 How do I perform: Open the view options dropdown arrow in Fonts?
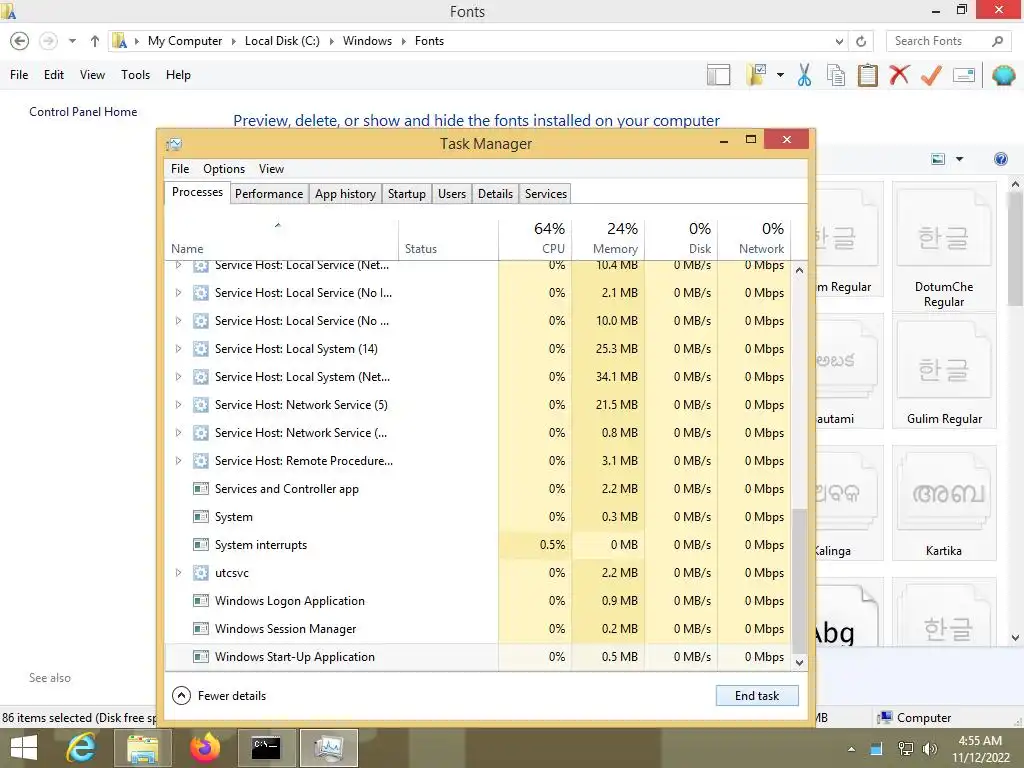tap(959, 159)
